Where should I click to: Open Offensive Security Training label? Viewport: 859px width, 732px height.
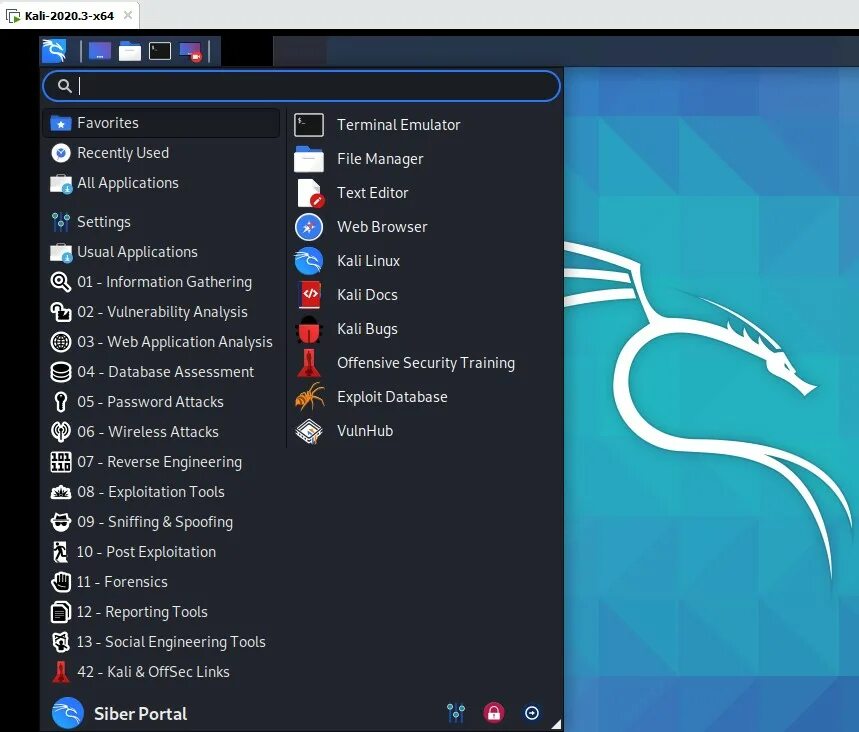[426, 363]
